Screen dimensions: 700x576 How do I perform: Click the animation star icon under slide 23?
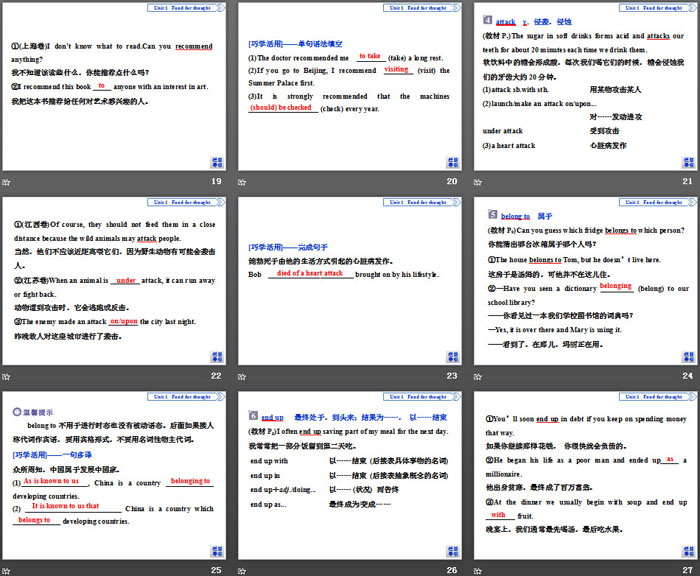[x=242, y=376]
